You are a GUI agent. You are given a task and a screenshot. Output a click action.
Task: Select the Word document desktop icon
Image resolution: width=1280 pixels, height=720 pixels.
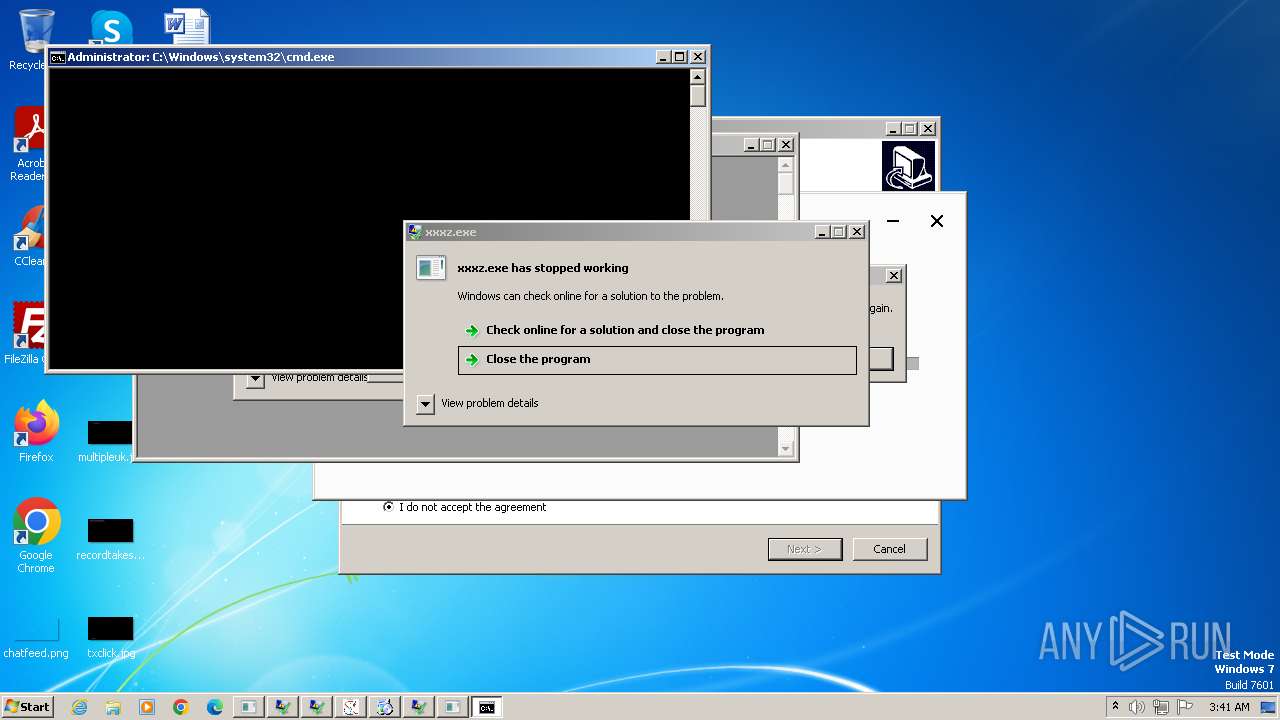pyautogui.click(x=186, y=27)
